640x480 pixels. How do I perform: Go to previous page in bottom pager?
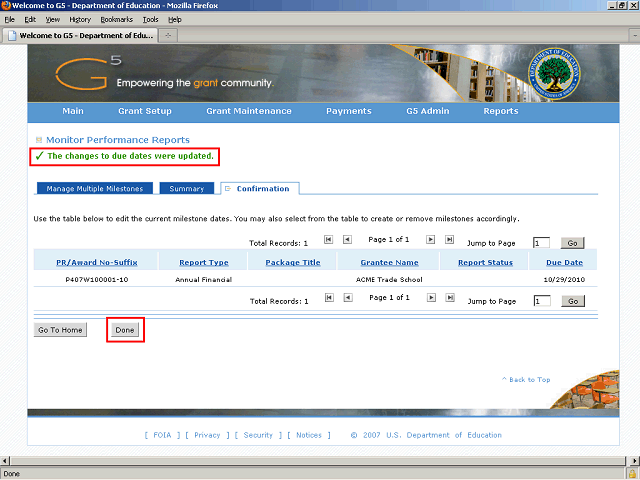(x=348, y=298)
